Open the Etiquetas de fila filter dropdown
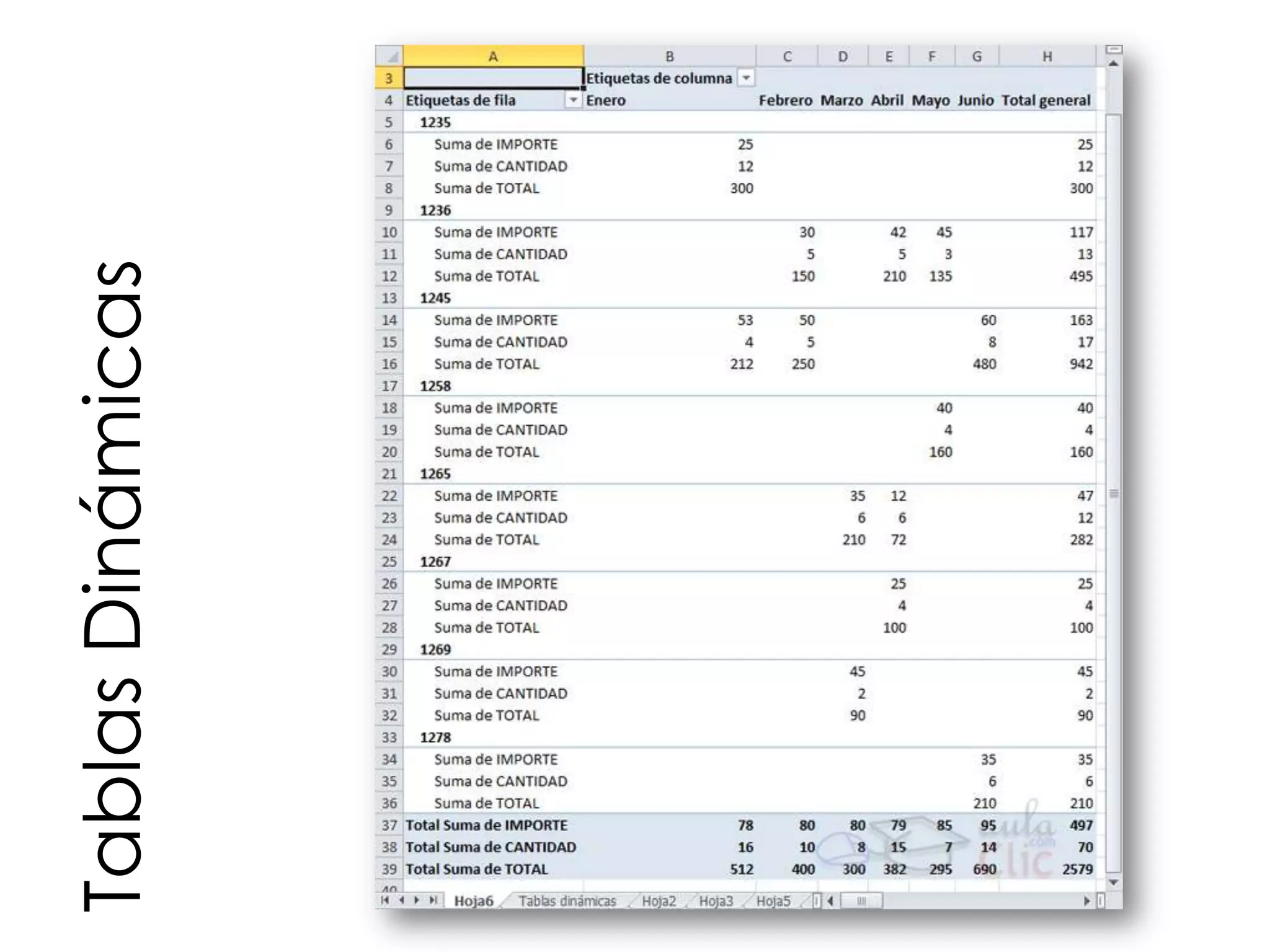Viewport: 1270px width, 952px height. pos(574,100)
